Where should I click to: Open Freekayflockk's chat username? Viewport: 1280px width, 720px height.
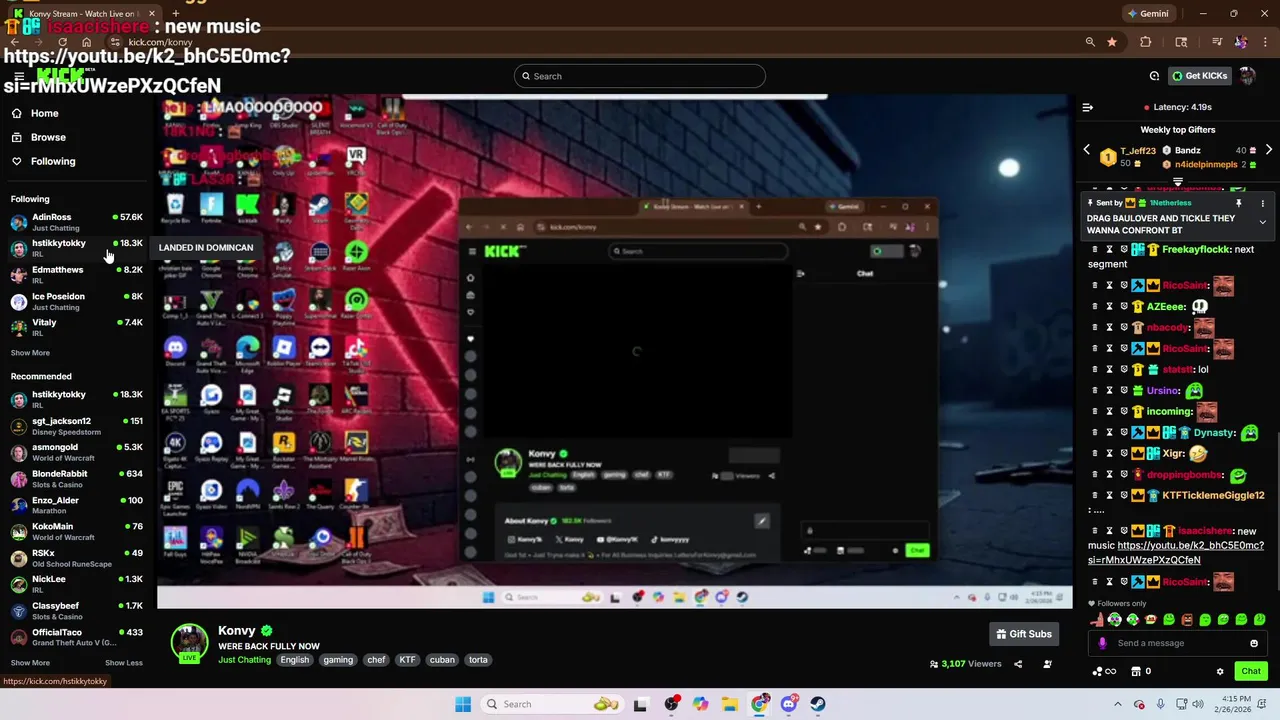(x=1195, y=249)
